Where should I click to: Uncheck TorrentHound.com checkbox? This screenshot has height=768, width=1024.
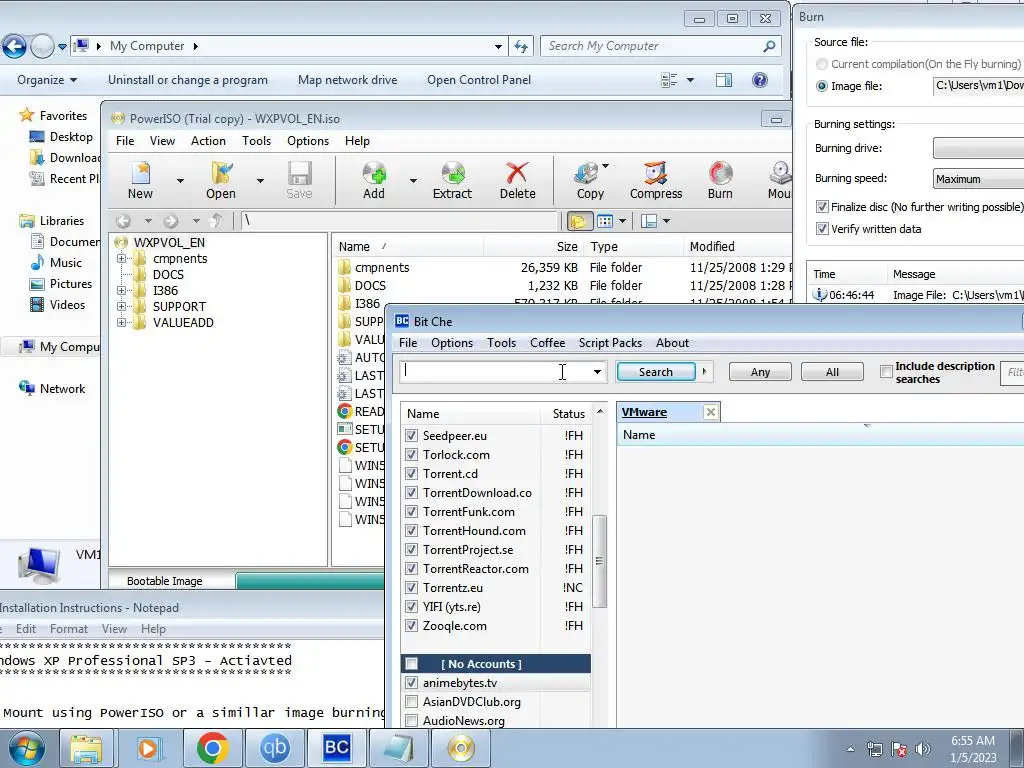coord(411,531)
